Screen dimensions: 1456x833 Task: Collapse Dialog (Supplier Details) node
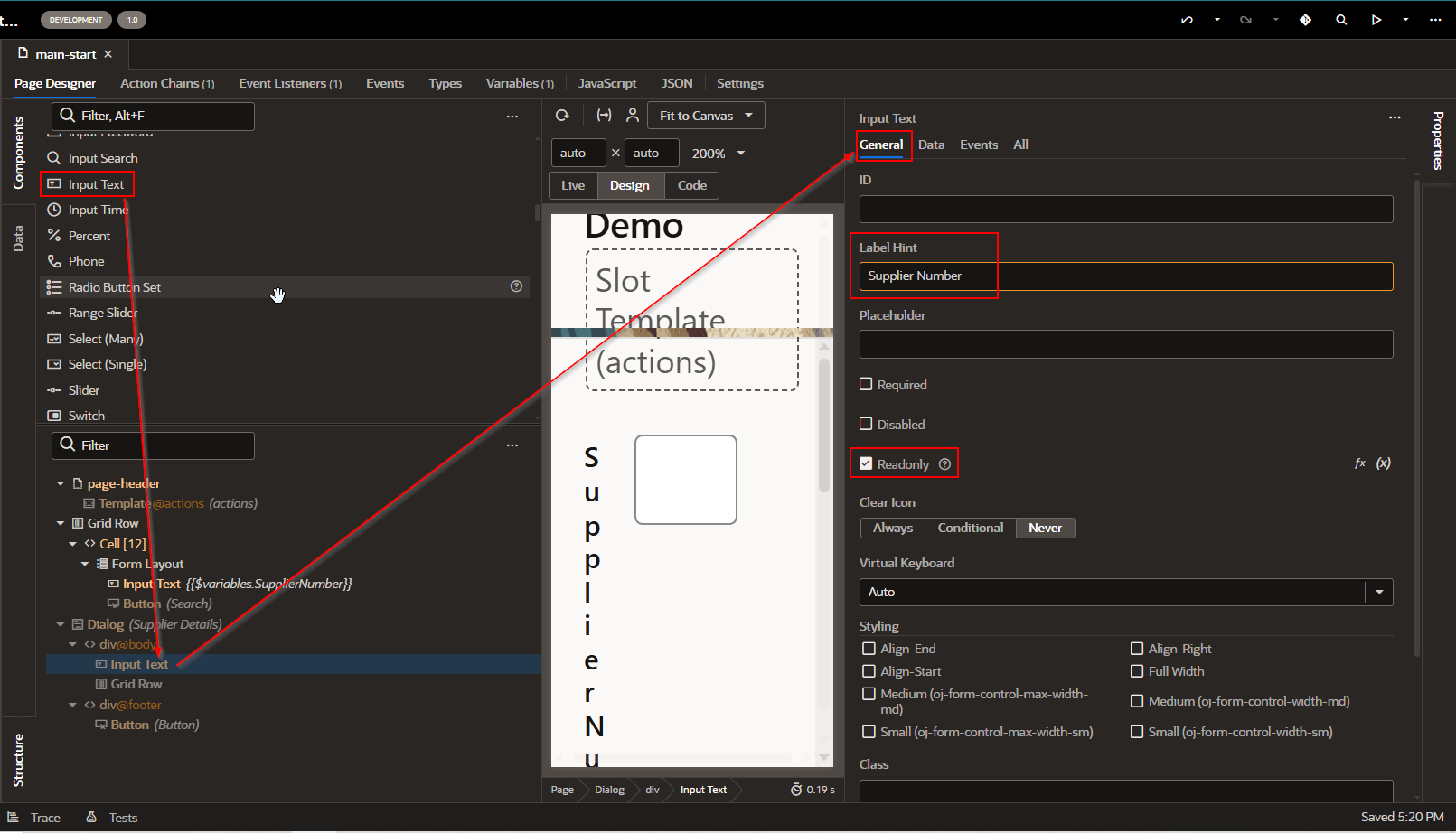pyautogui.click(x=61, y=624)
